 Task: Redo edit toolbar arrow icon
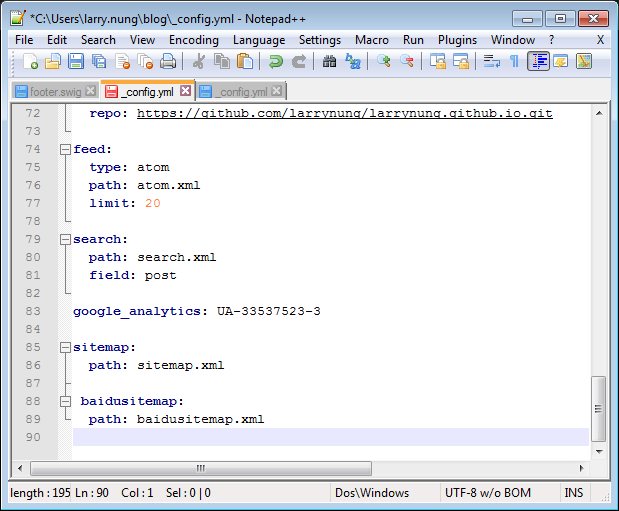[299, 62]
